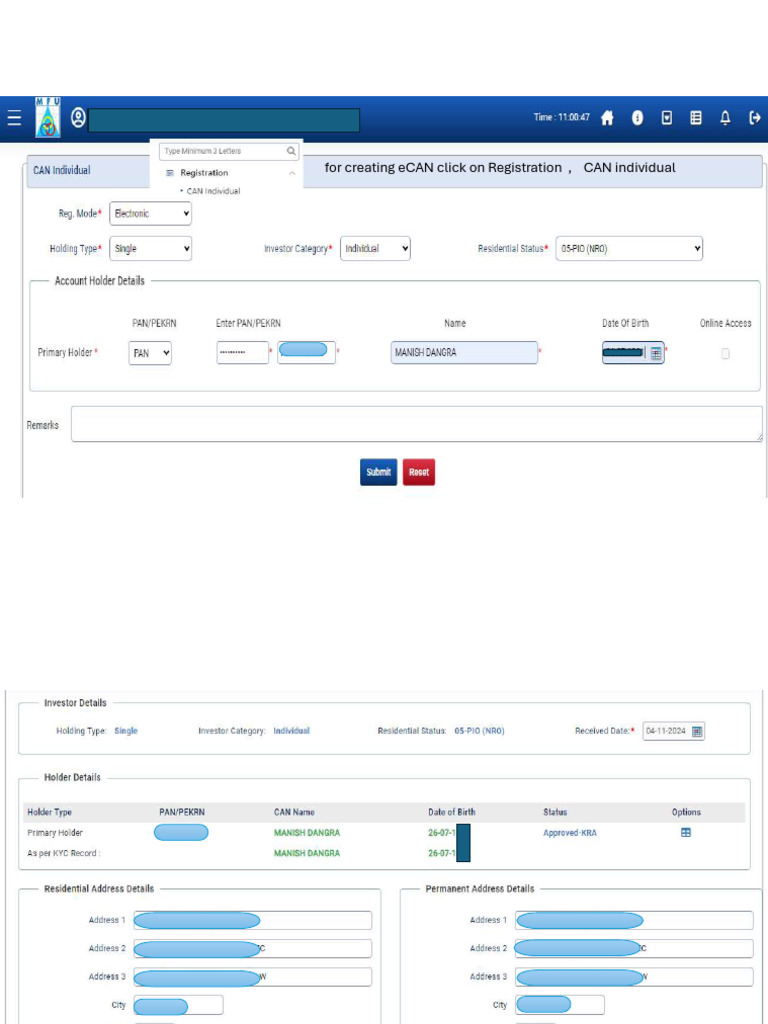Click the Permanent City field

pyautogui.click(x=560, y=1005)
